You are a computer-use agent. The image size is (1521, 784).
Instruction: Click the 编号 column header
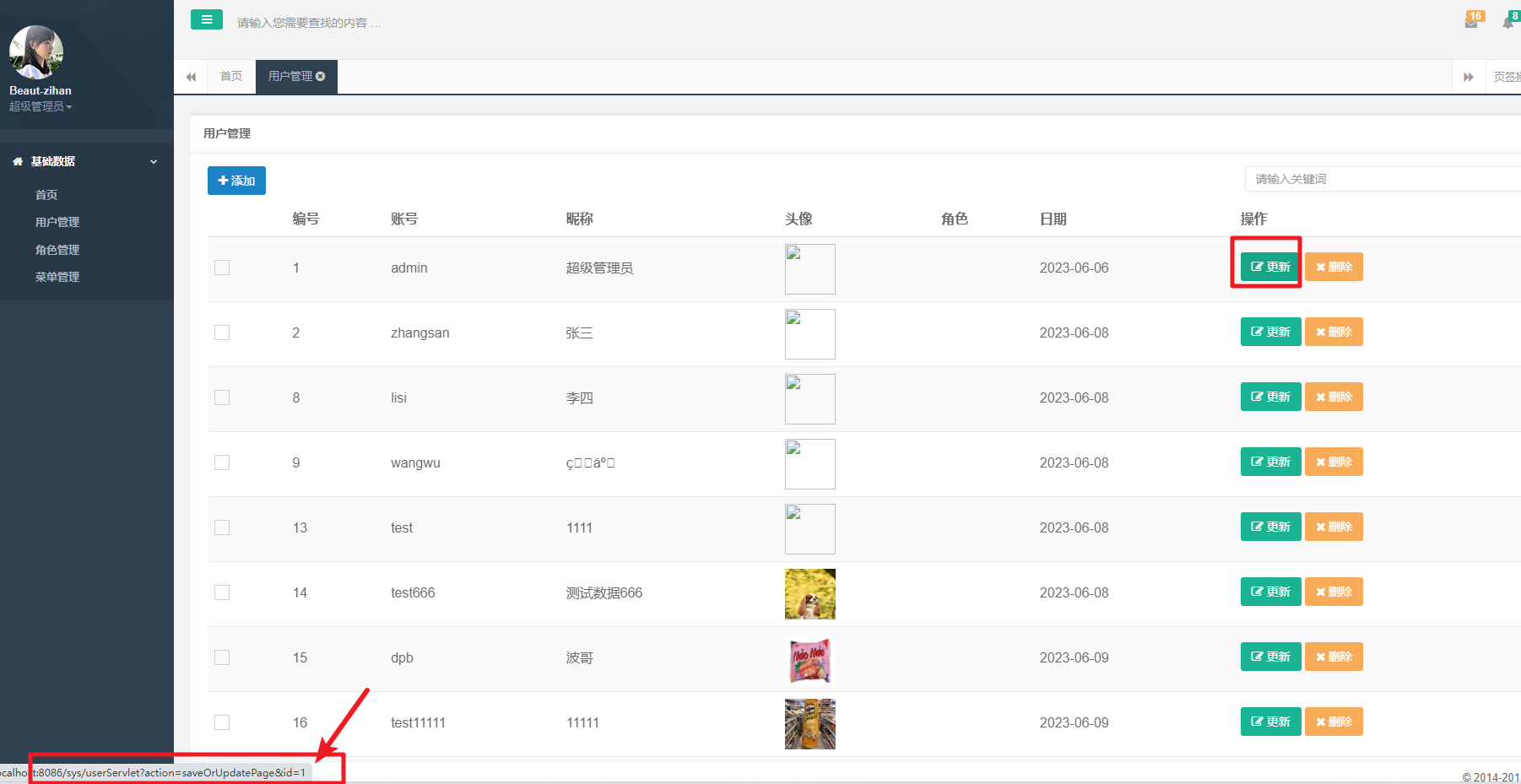click(x=306, y=219)
